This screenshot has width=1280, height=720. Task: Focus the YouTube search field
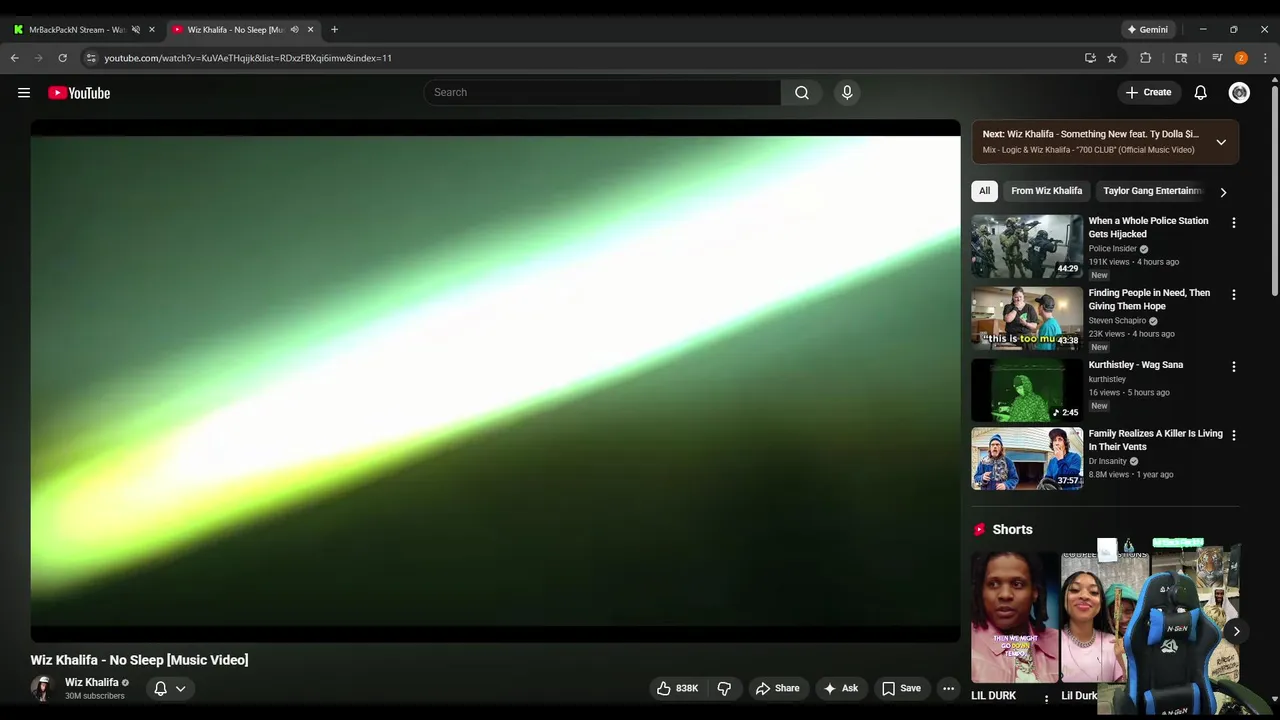click(602, 93)
